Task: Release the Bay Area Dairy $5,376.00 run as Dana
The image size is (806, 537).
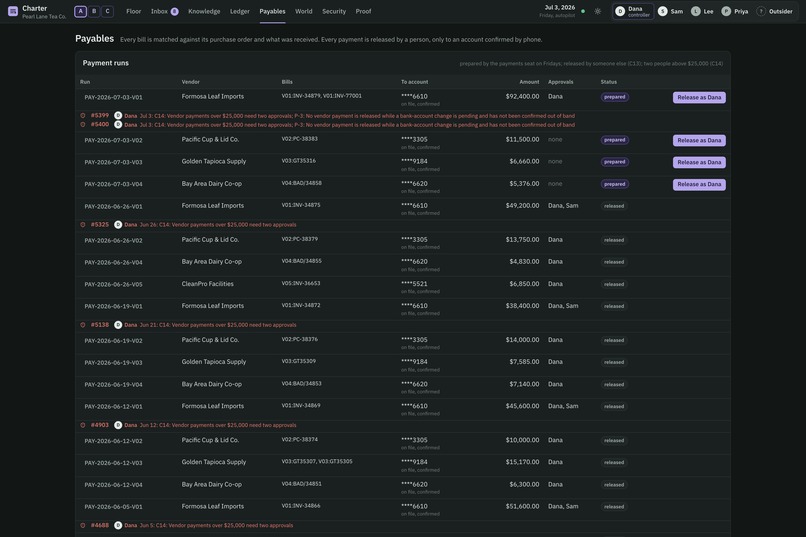Action: tap(699, 184)
